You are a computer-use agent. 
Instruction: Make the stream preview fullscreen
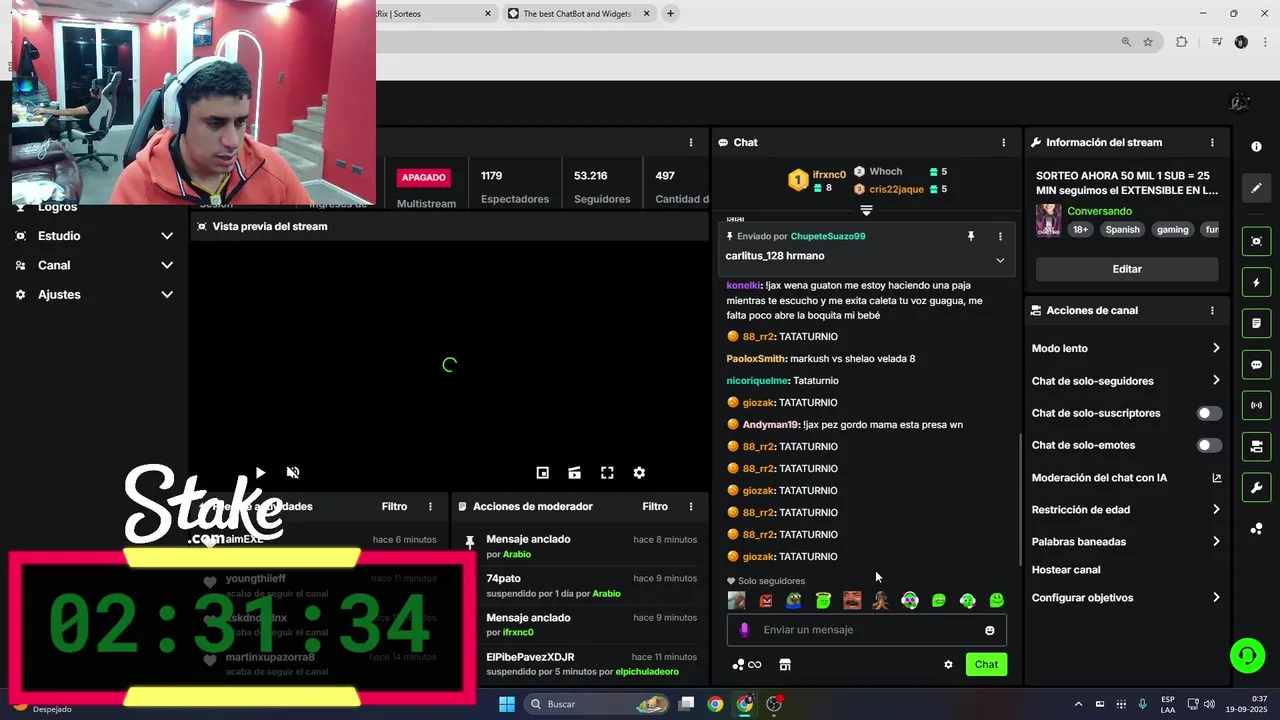pos(607,473)
